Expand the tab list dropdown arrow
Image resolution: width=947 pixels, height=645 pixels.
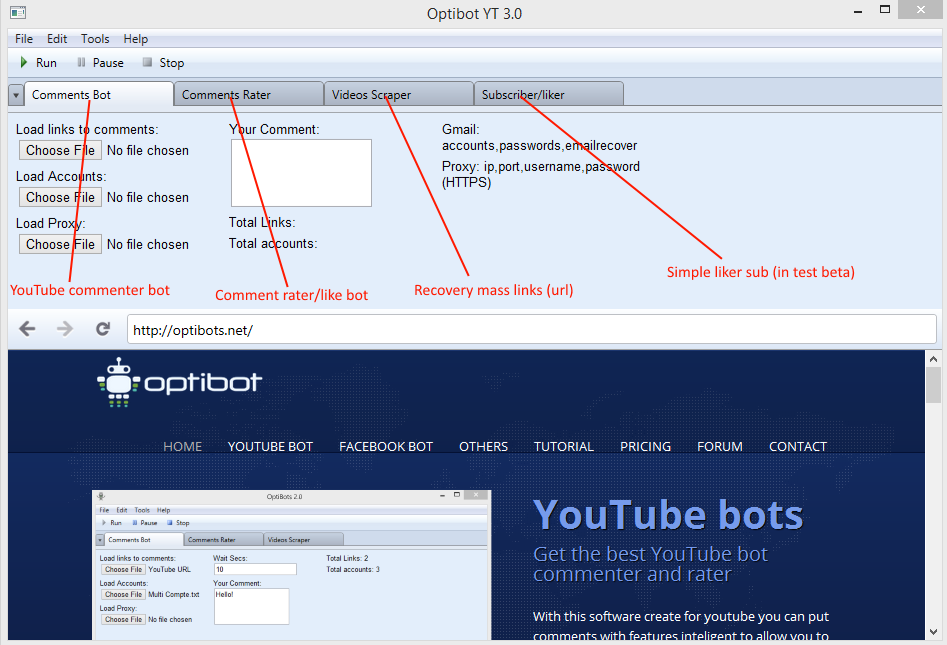(x=16, y=95)
